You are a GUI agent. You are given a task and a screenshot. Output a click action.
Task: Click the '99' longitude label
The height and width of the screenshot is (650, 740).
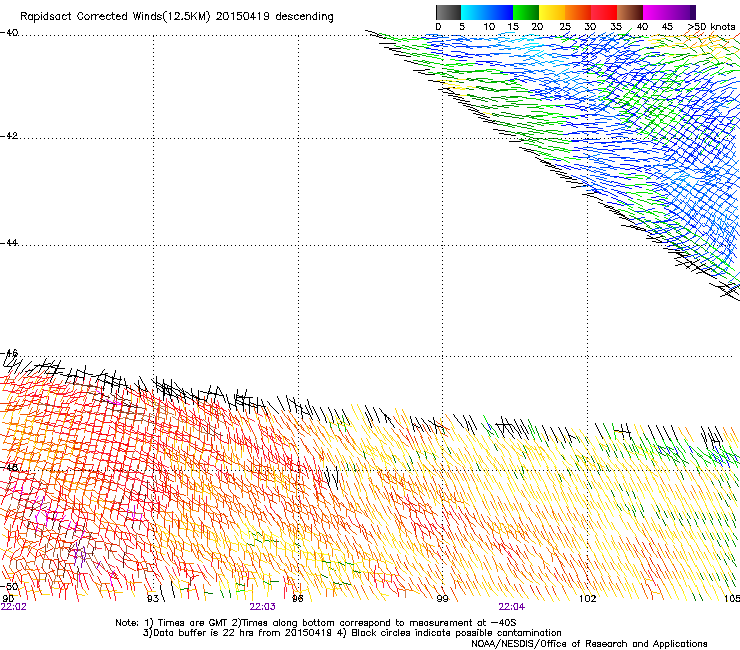(442, 599)
